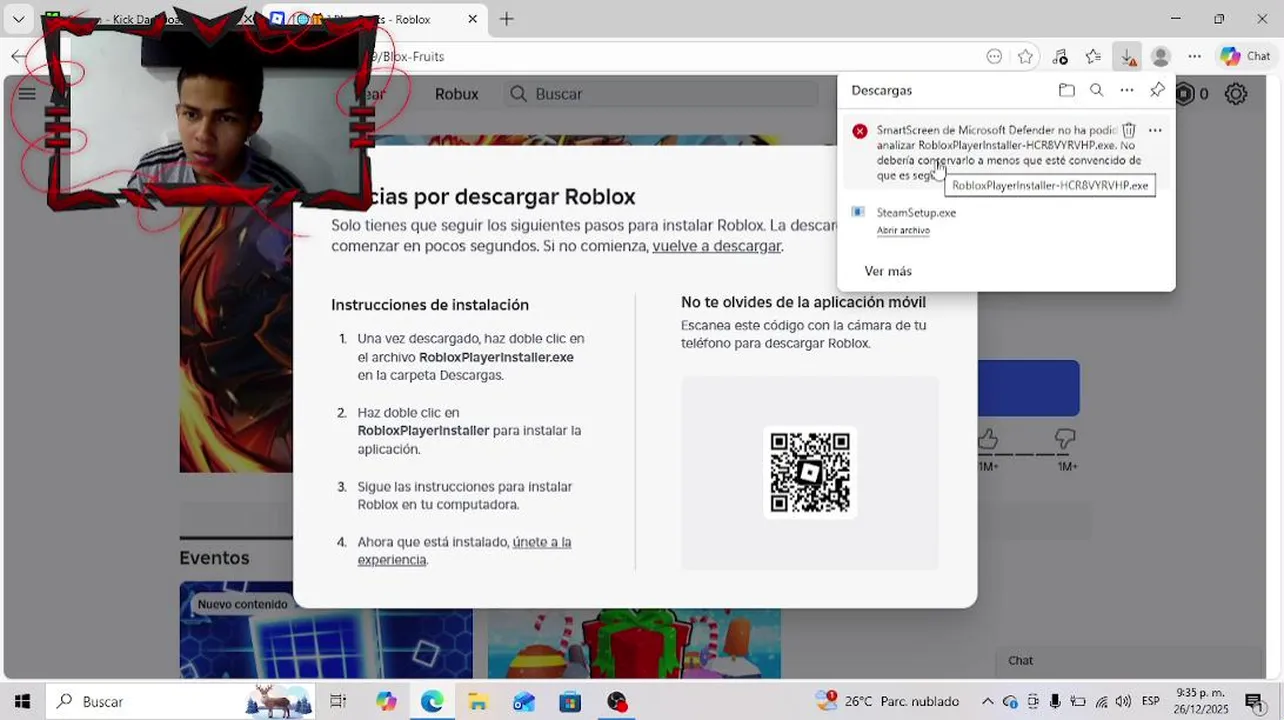Open File Explorer from taskbar
The height and width of the screenshot is (720, 1284).
click(x=478, y=702)
